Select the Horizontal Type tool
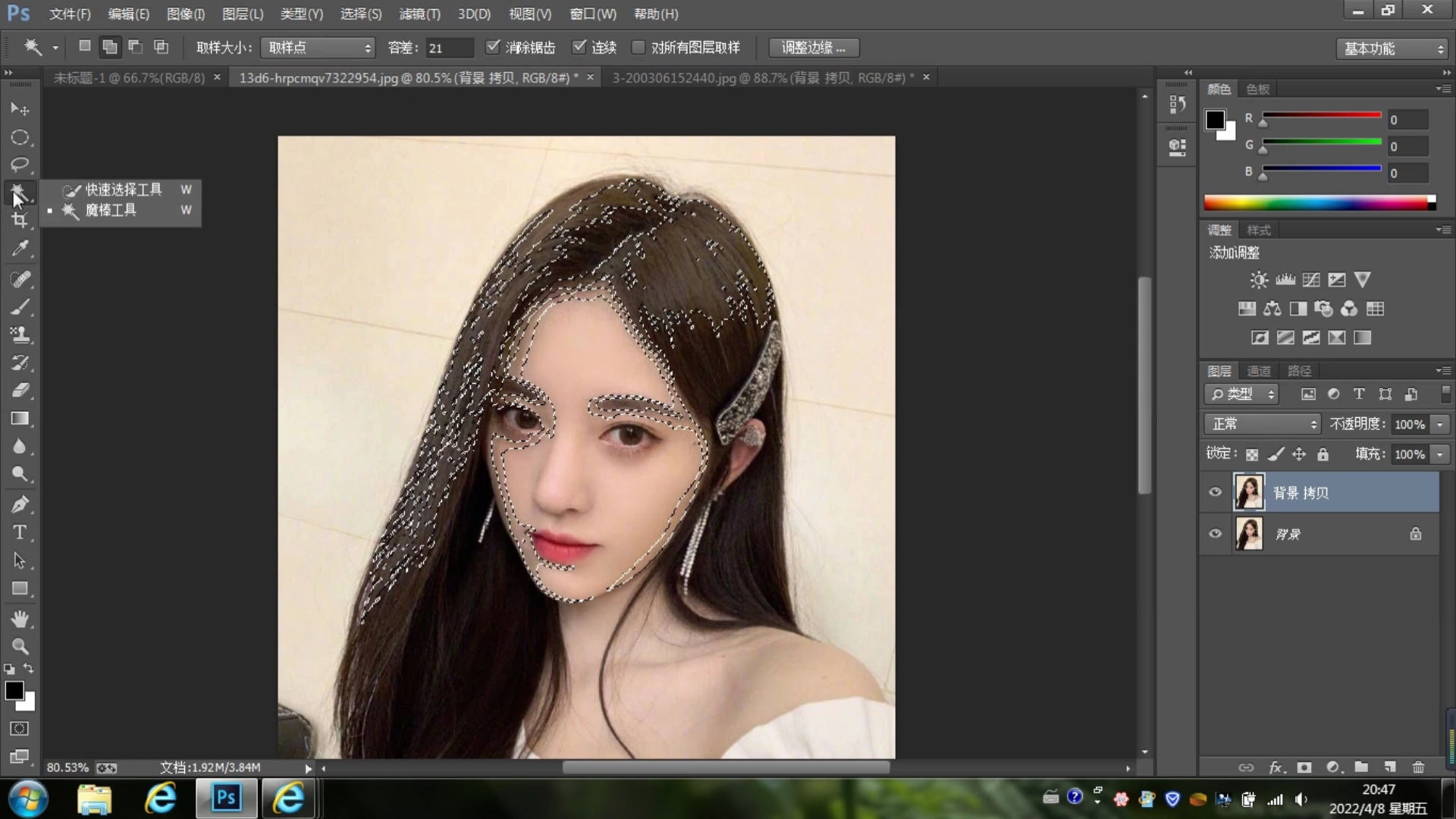Screen dimensions: 1456x819 (20, 532)
